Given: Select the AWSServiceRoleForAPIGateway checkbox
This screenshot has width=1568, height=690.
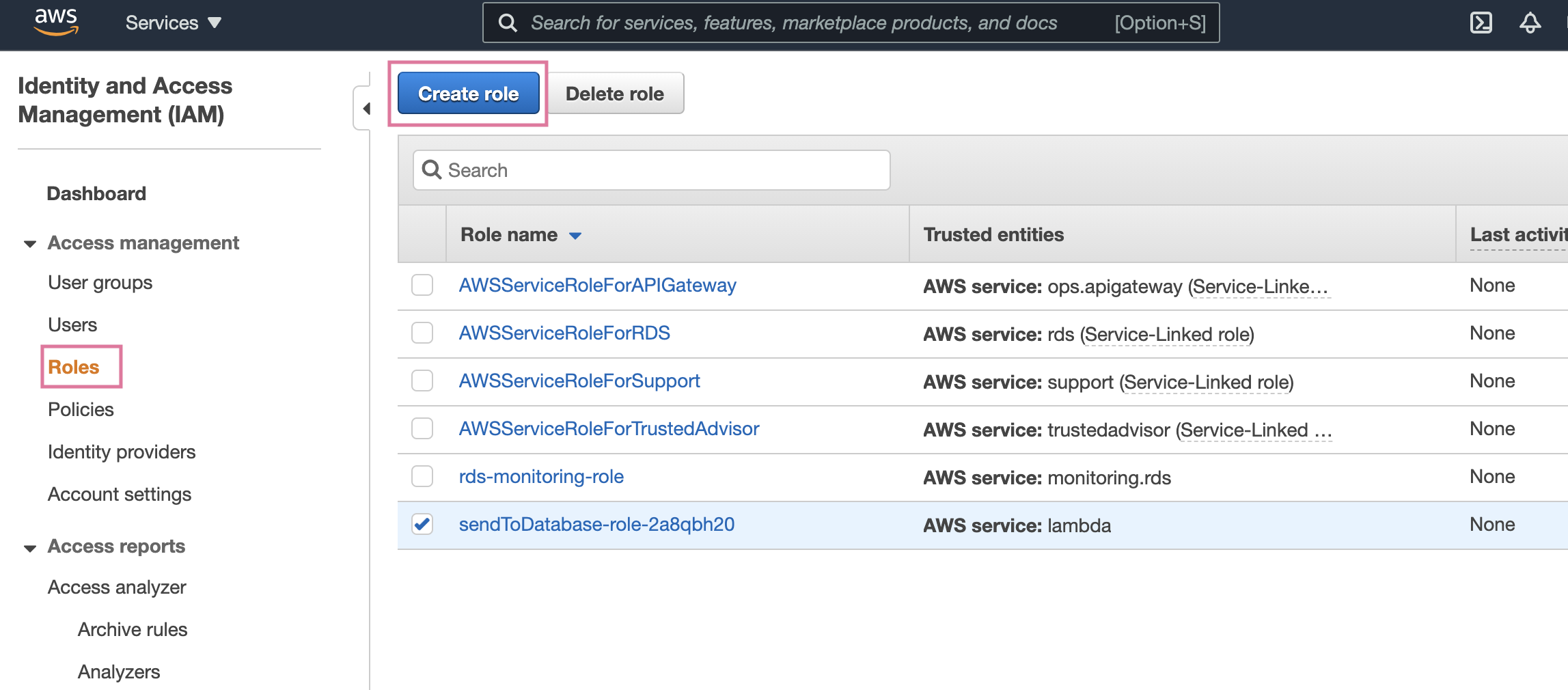Looking at the screenshot, I should point(422,285).
